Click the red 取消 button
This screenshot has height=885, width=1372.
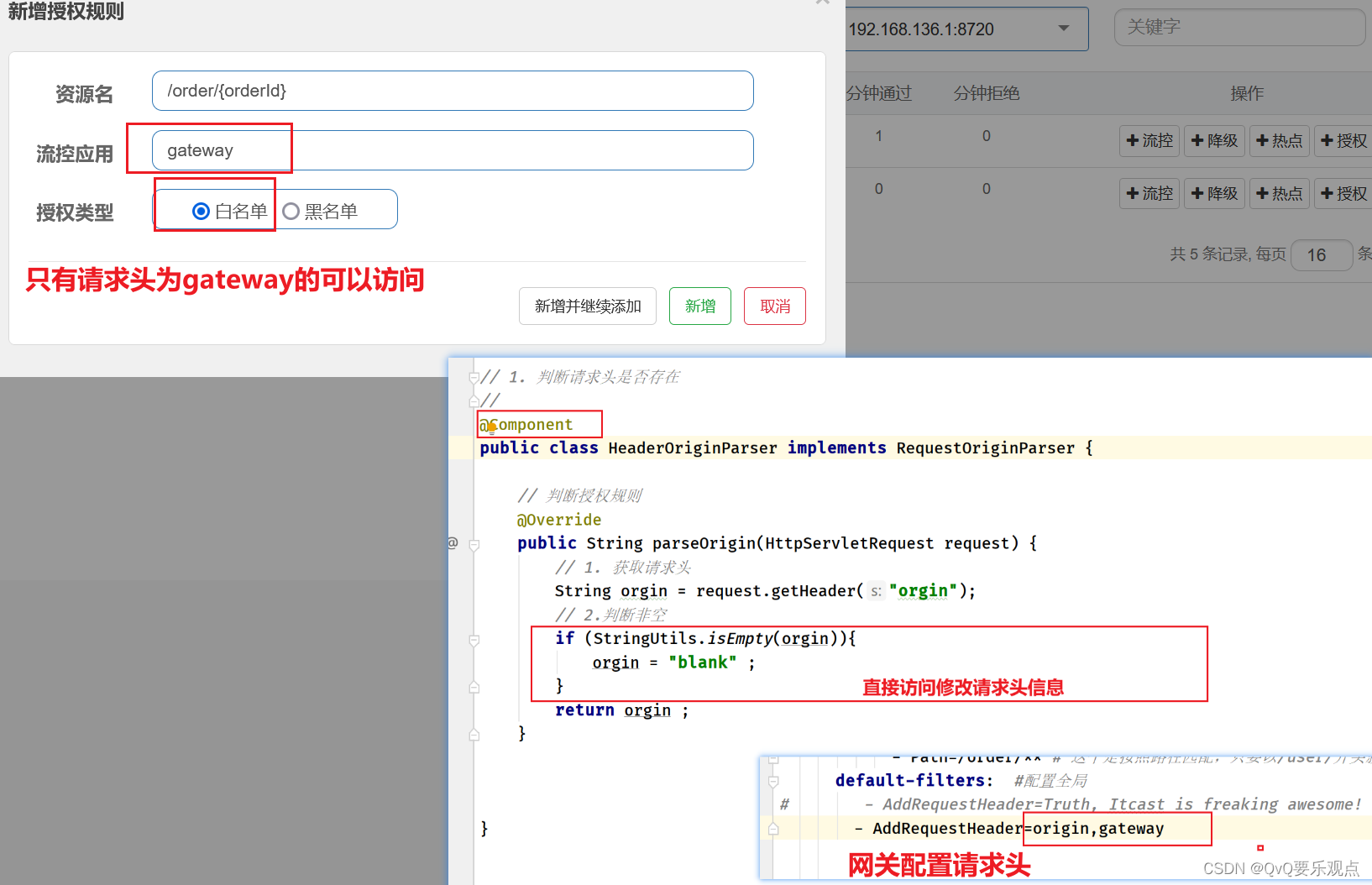[x=775, y=306]
